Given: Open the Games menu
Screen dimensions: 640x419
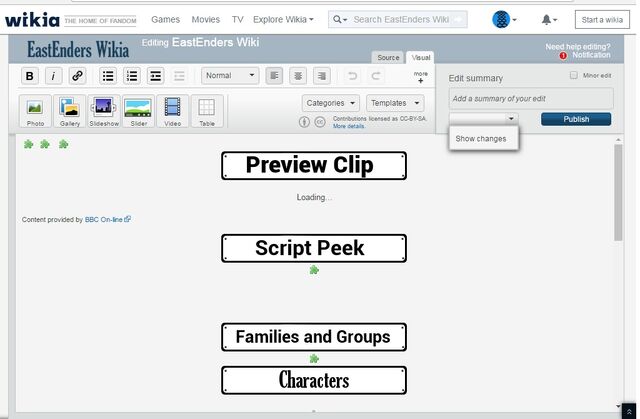Looking at the screenshot, I should point(165,20).
